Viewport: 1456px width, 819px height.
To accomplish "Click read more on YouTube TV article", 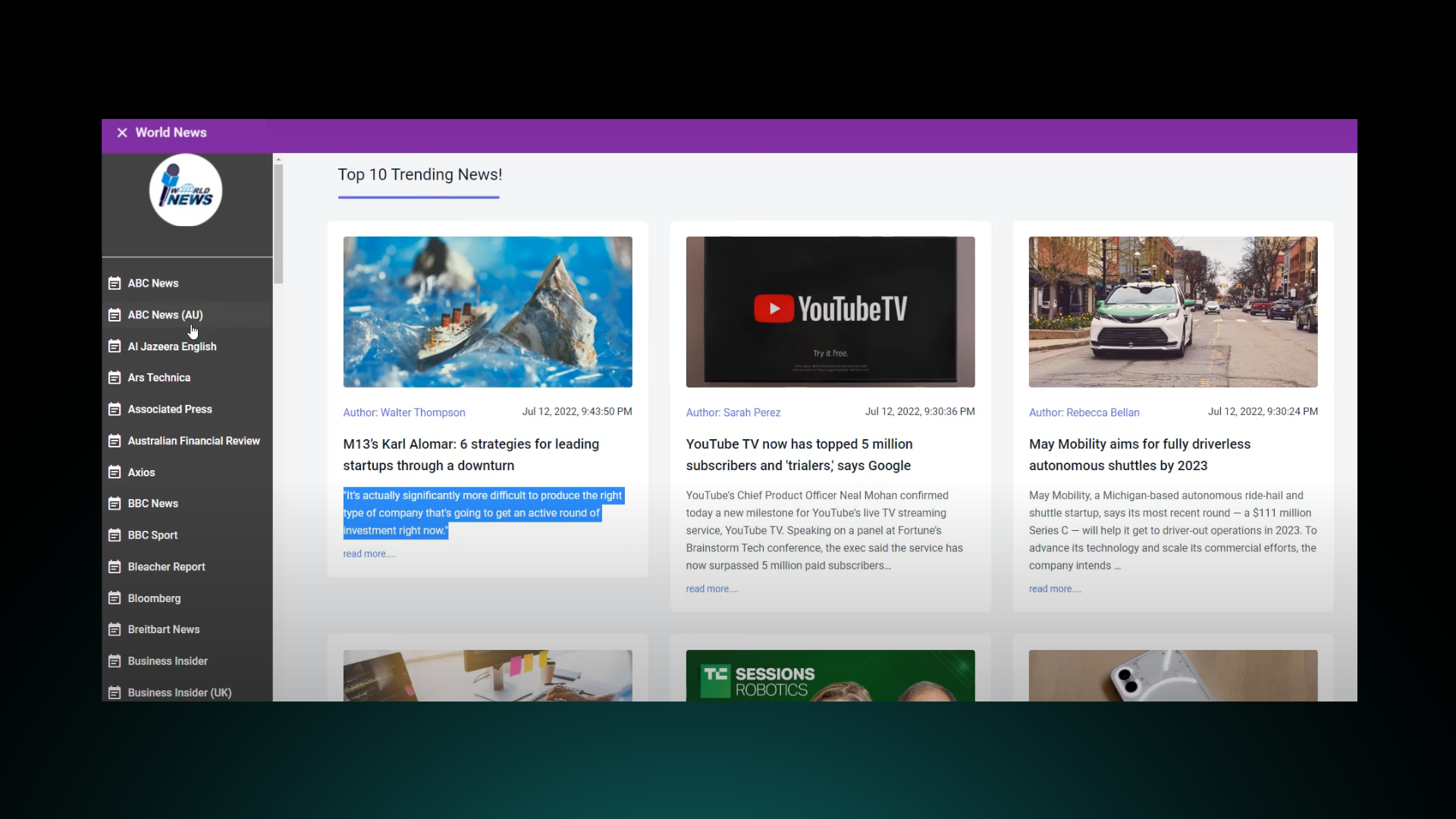I will (x=712, y=589).
